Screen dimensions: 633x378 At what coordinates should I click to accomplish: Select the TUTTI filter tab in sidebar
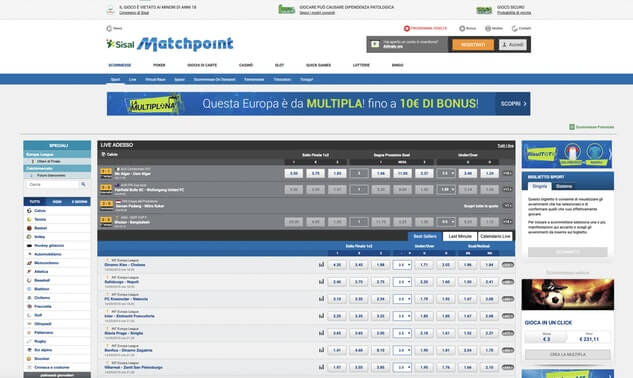[x=35, y=202]
